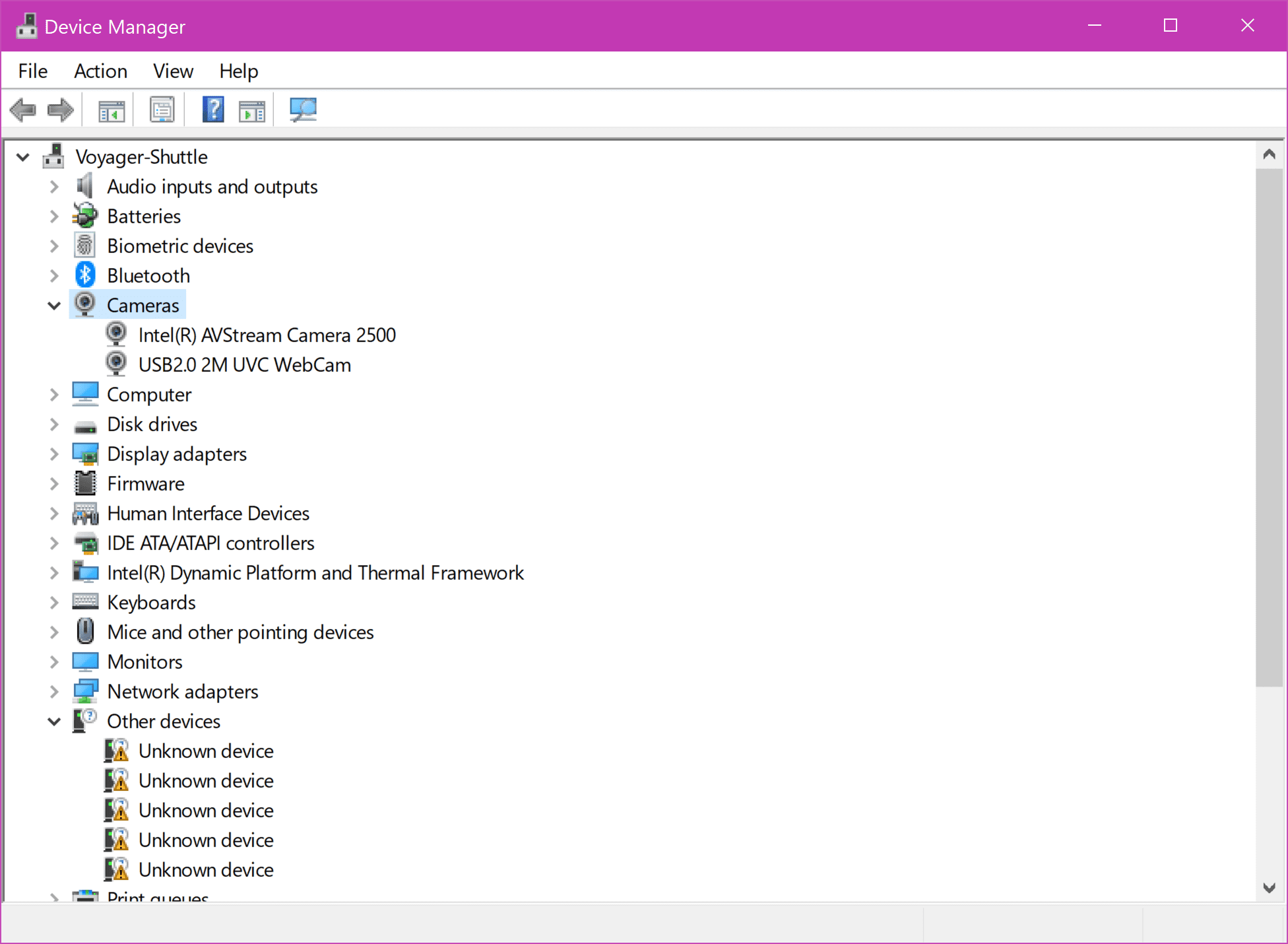Click the Keyboards category icon
Viewport: 1288px width, 944px height.
(85, 601)
